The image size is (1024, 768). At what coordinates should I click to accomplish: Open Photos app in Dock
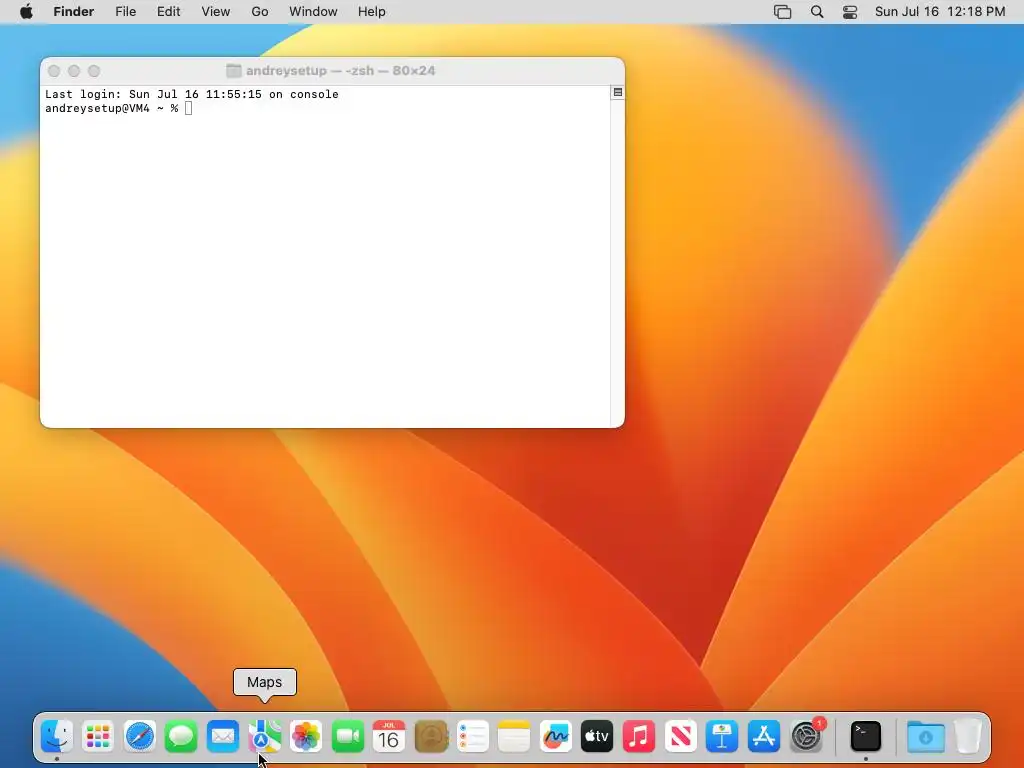pos(306,737)
